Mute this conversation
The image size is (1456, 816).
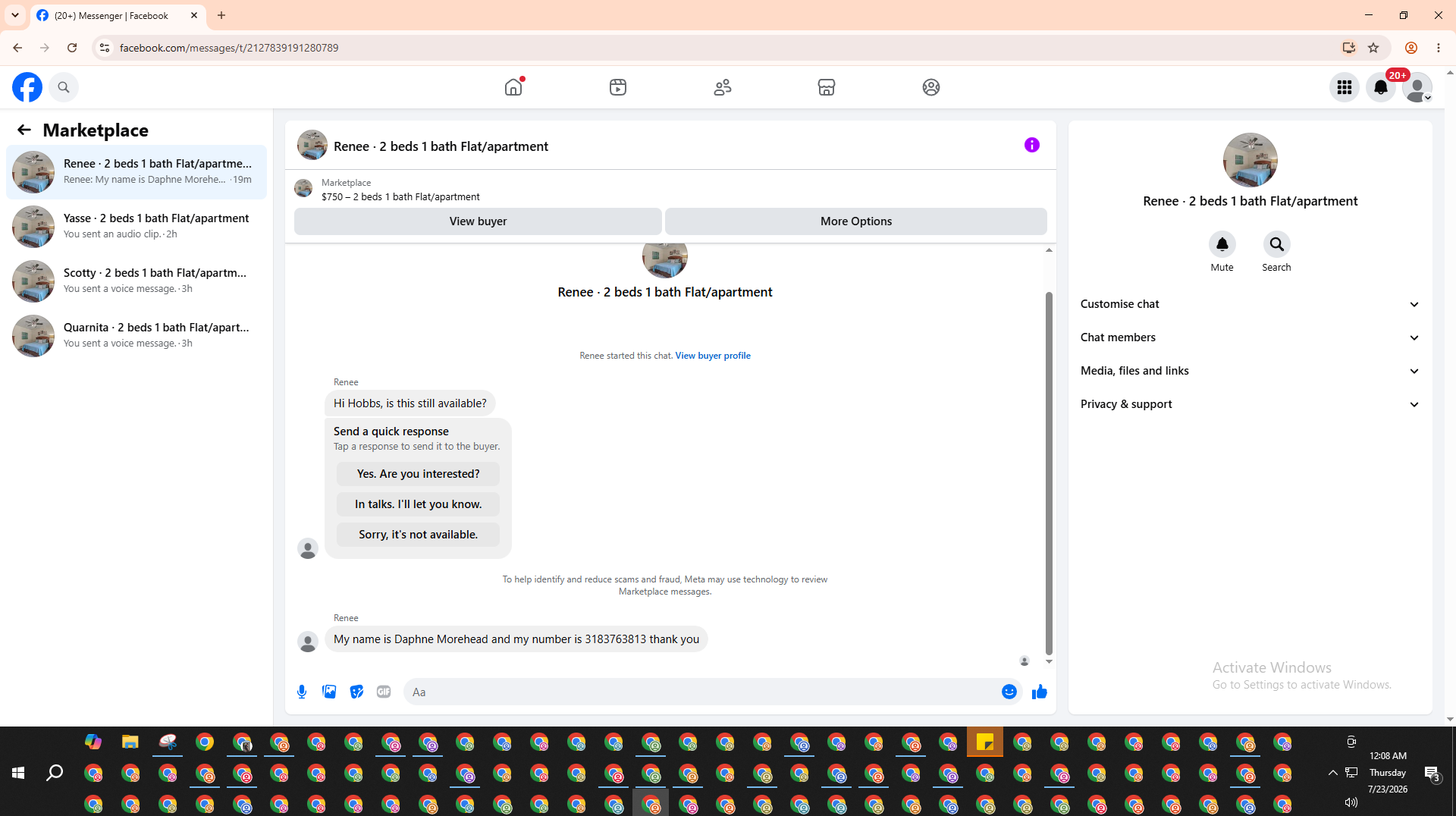[x=1222, y=244]
